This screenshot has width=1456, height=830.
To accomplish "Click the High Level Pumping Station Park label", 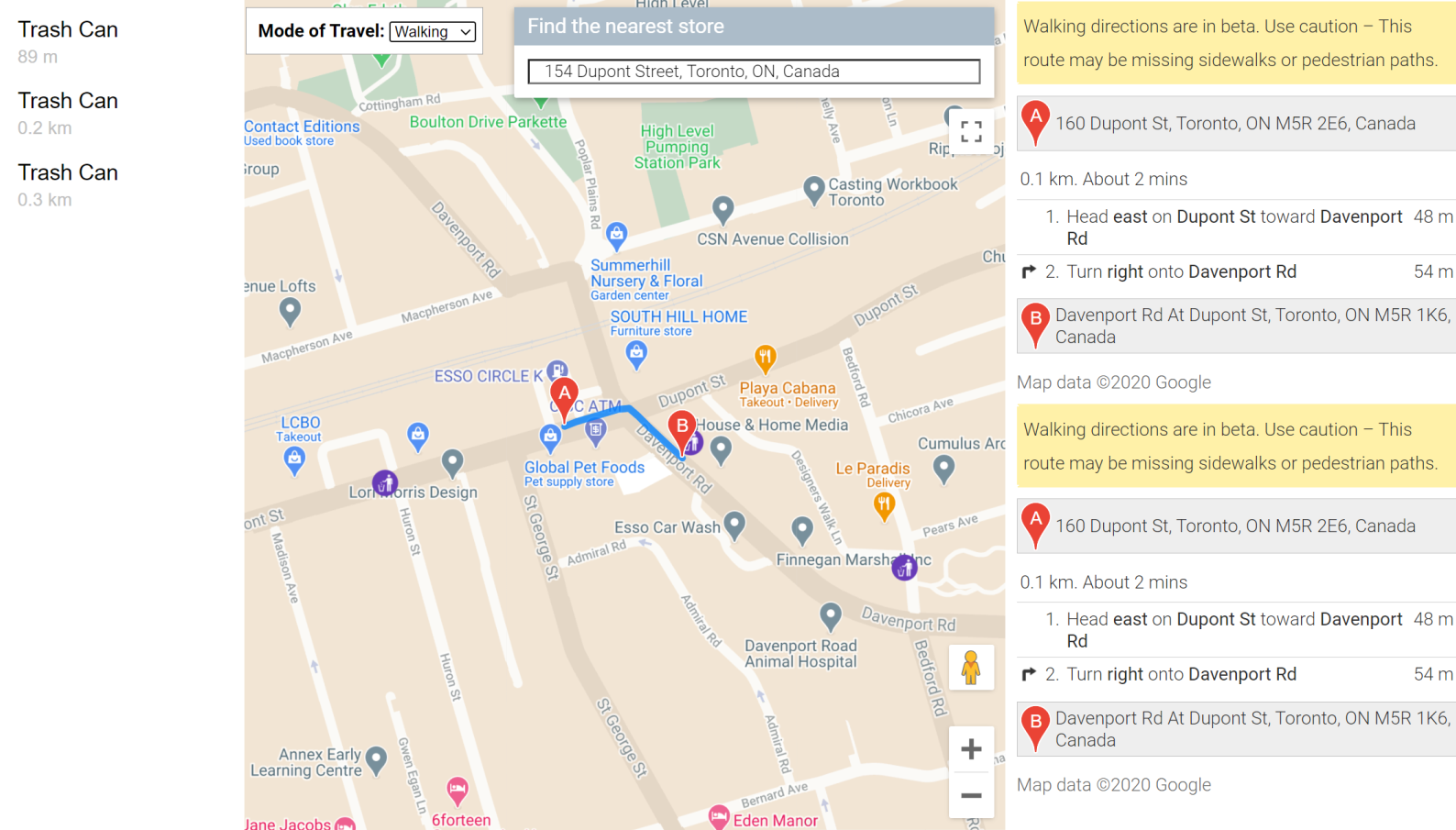I will click(x=677, y=147).
